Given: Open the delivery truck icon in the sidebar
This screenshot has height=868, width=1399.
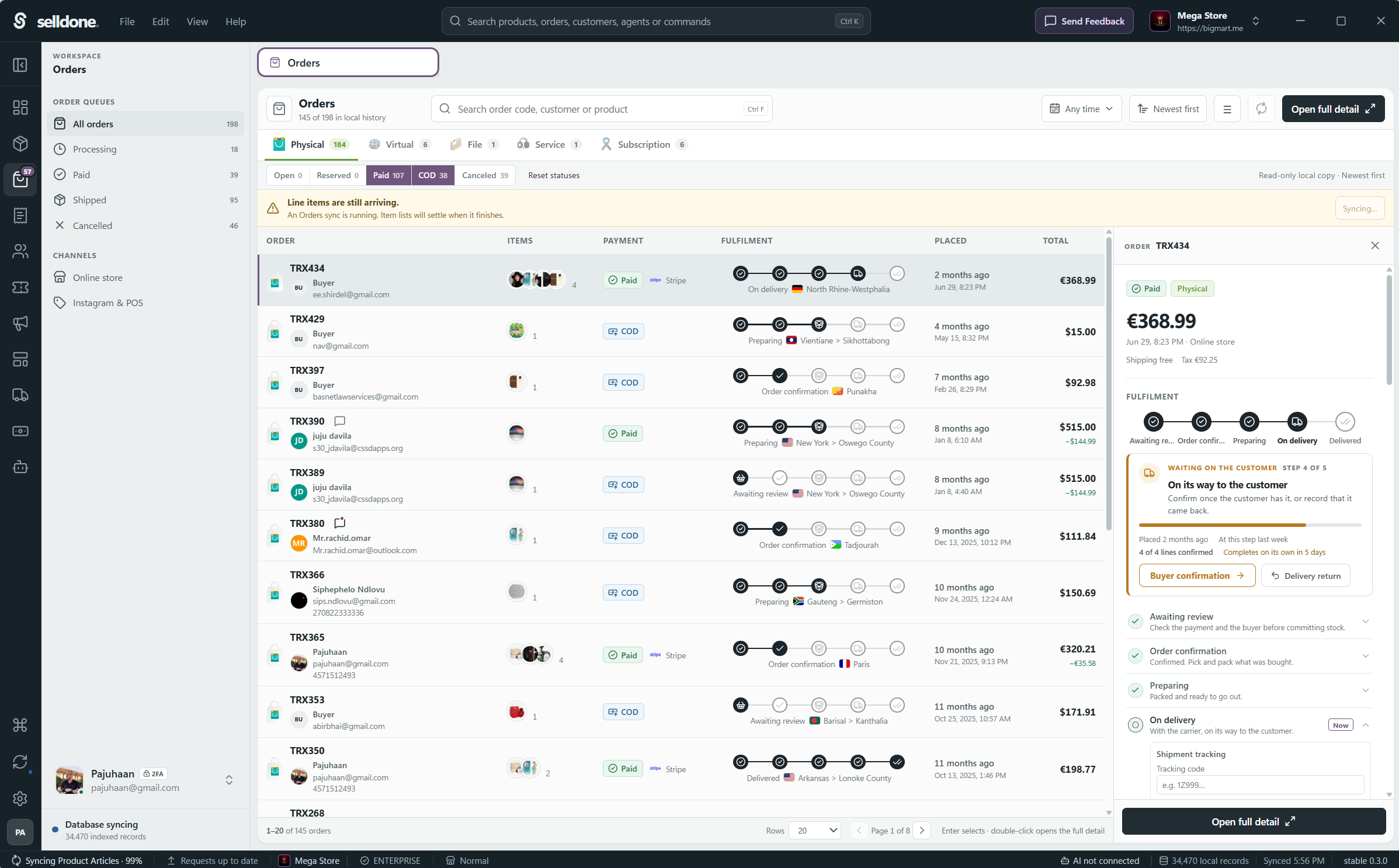Looking at the screenshot, I should click(20, 395).
